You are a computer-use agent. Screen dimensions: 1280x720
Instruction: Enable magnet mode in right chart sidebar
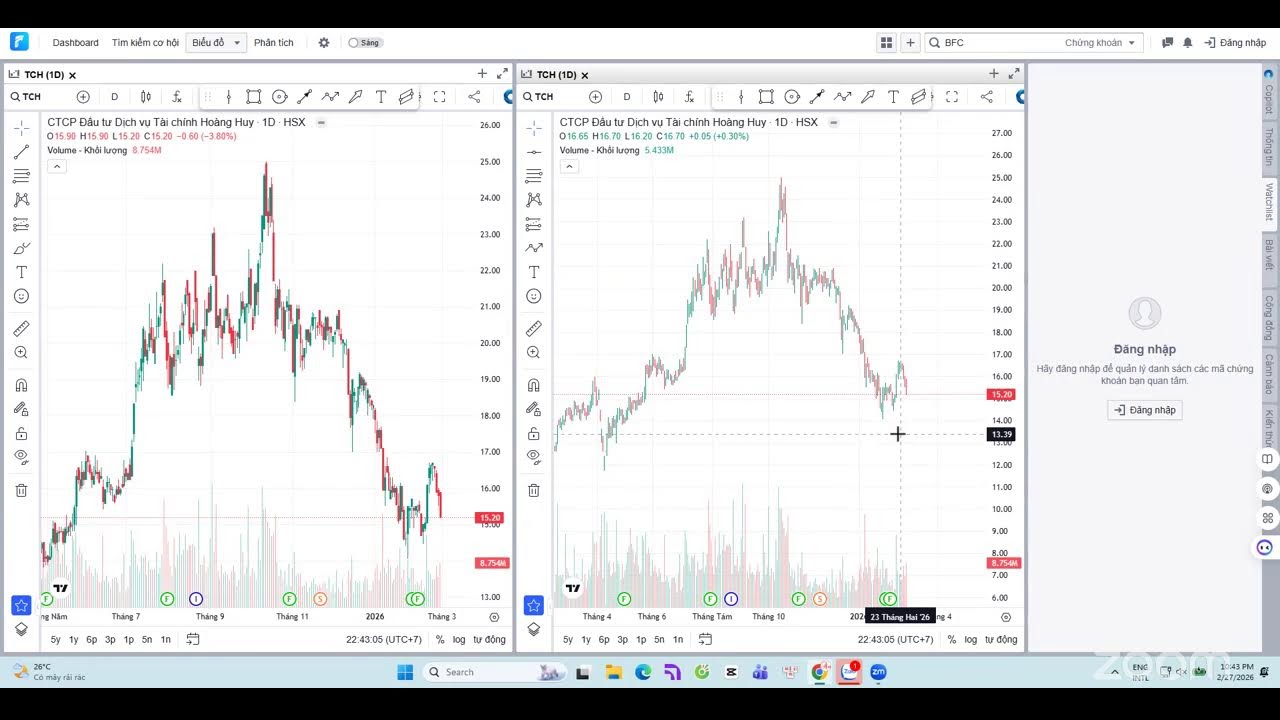tap(534, 385)
